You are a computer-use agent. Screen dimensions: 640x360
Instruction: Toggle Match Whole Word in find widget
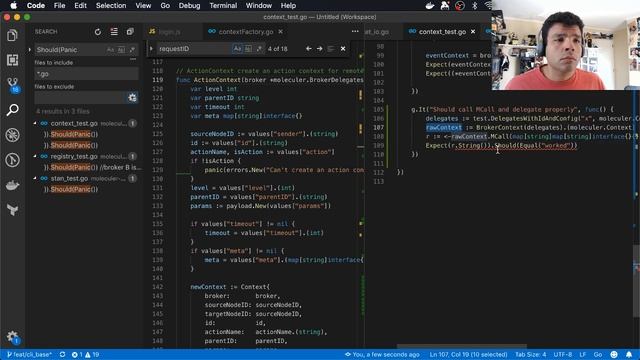pos(248,49)
